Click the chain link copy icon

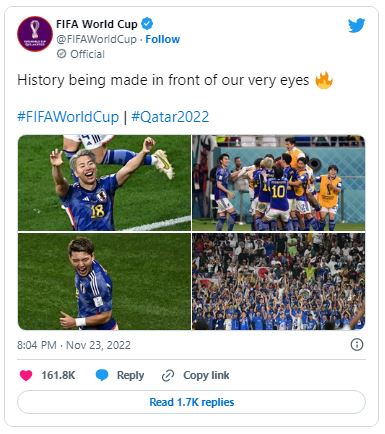[168, 376]
